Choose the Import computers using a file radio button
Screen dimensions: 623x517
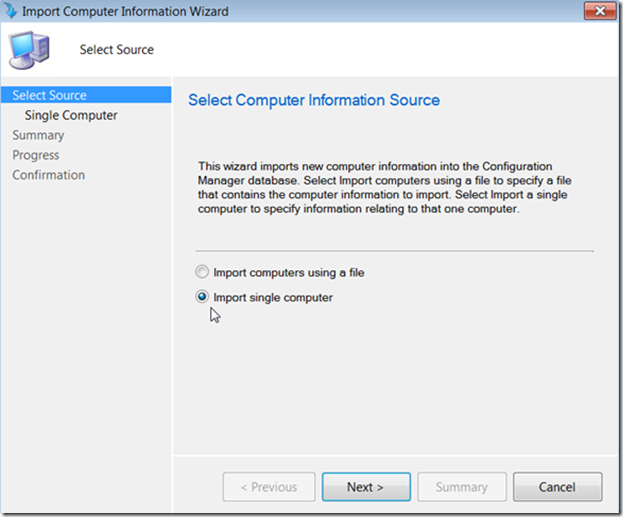(202, 272)
